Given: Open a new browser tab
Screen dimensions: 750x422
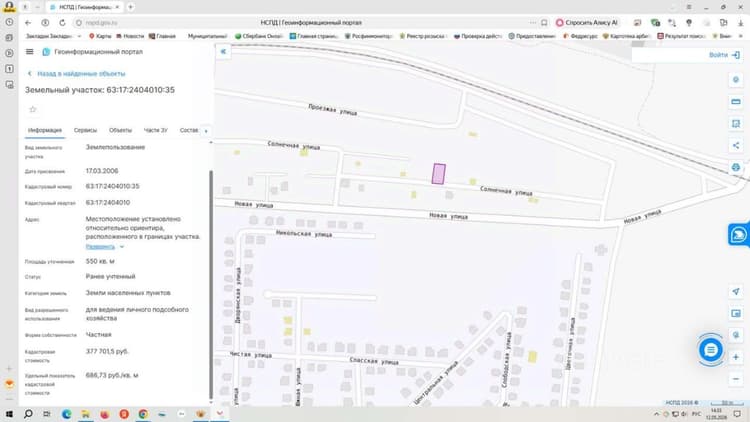Looking at the screenshot, I should tap(130, 7).
